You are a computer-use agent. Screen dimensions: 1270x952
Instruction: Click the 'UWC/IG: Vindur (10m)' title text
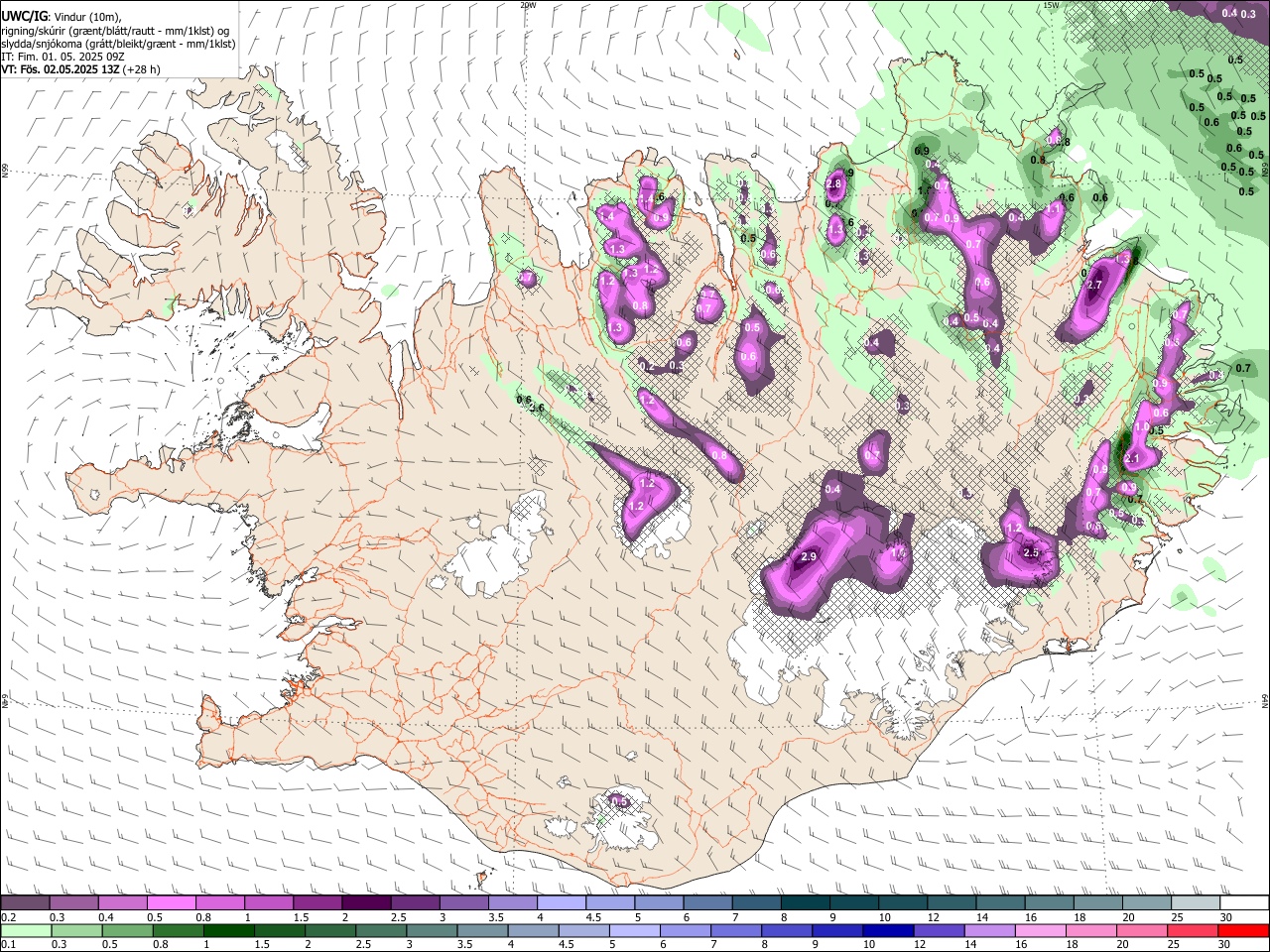coord(61,17)
